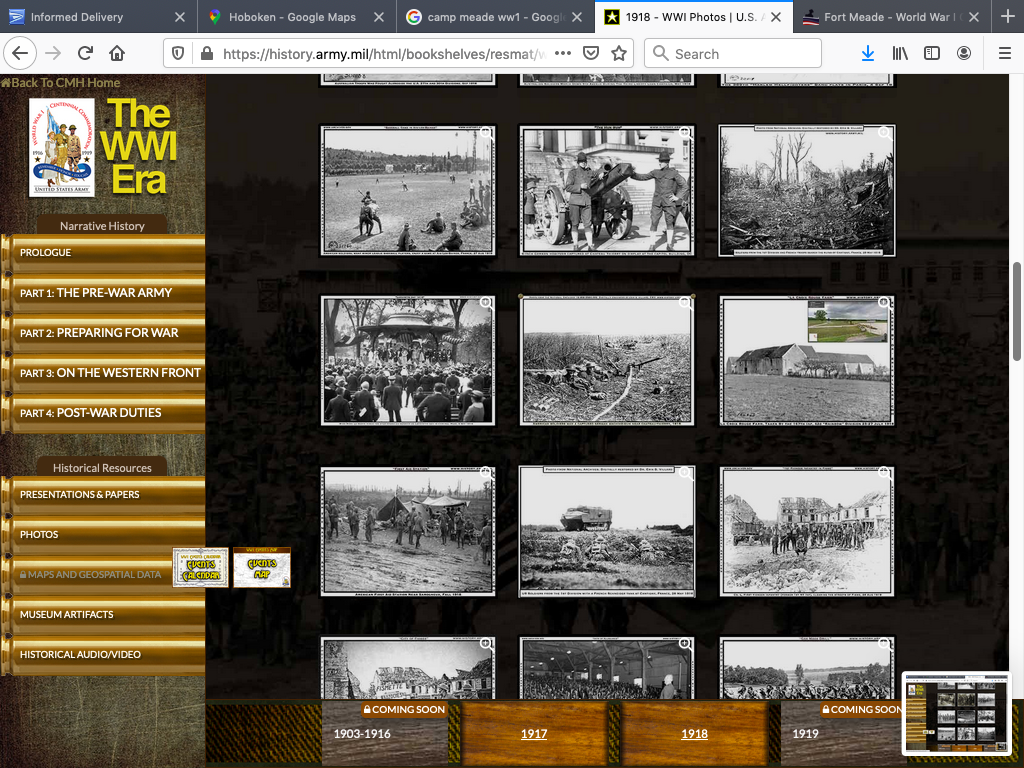Bookmark this page with the star icon
The width and height of the screenshot is (1024, 768).
pyautogui.click(x=619, y=53)
